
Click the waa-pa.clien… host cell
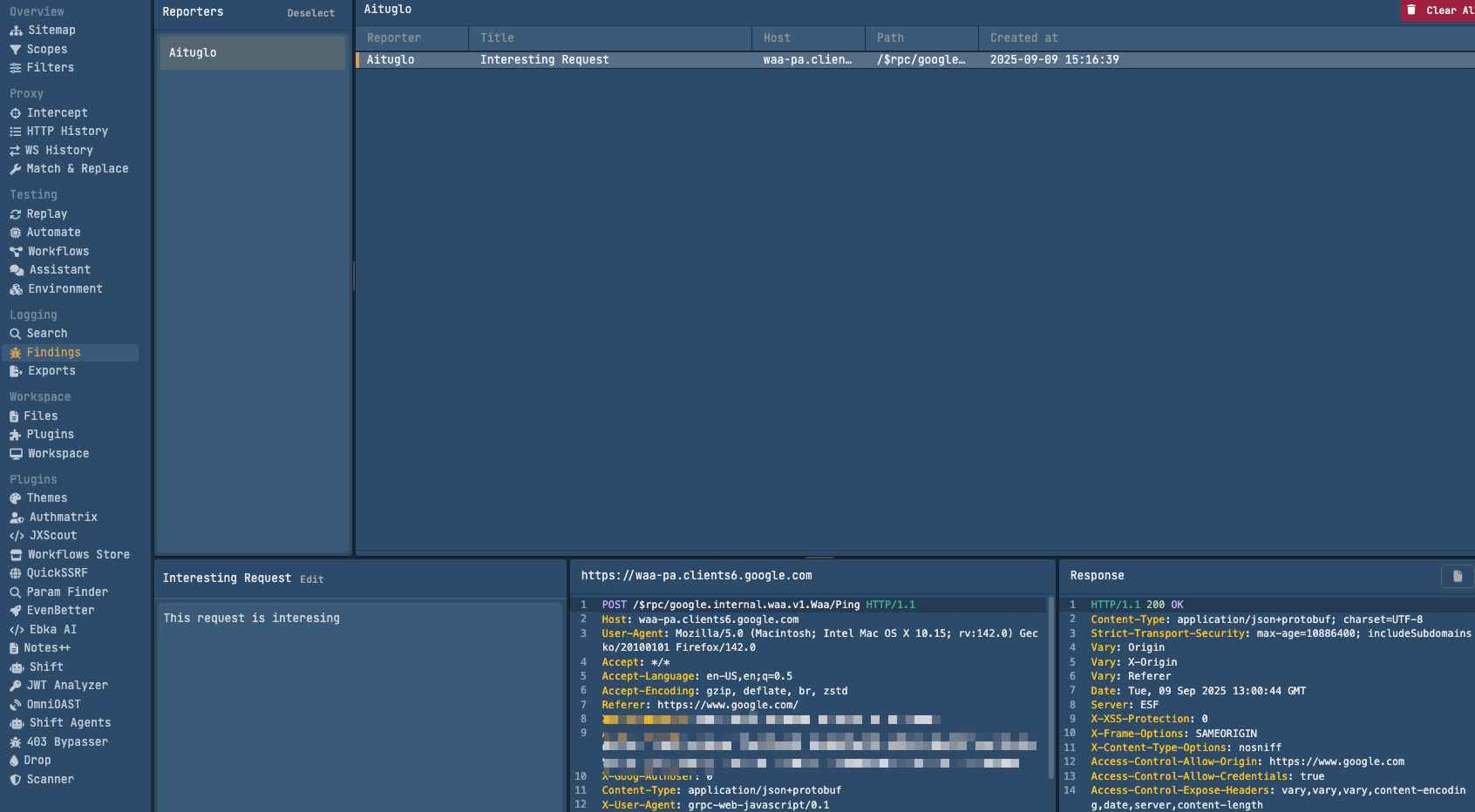807,60
